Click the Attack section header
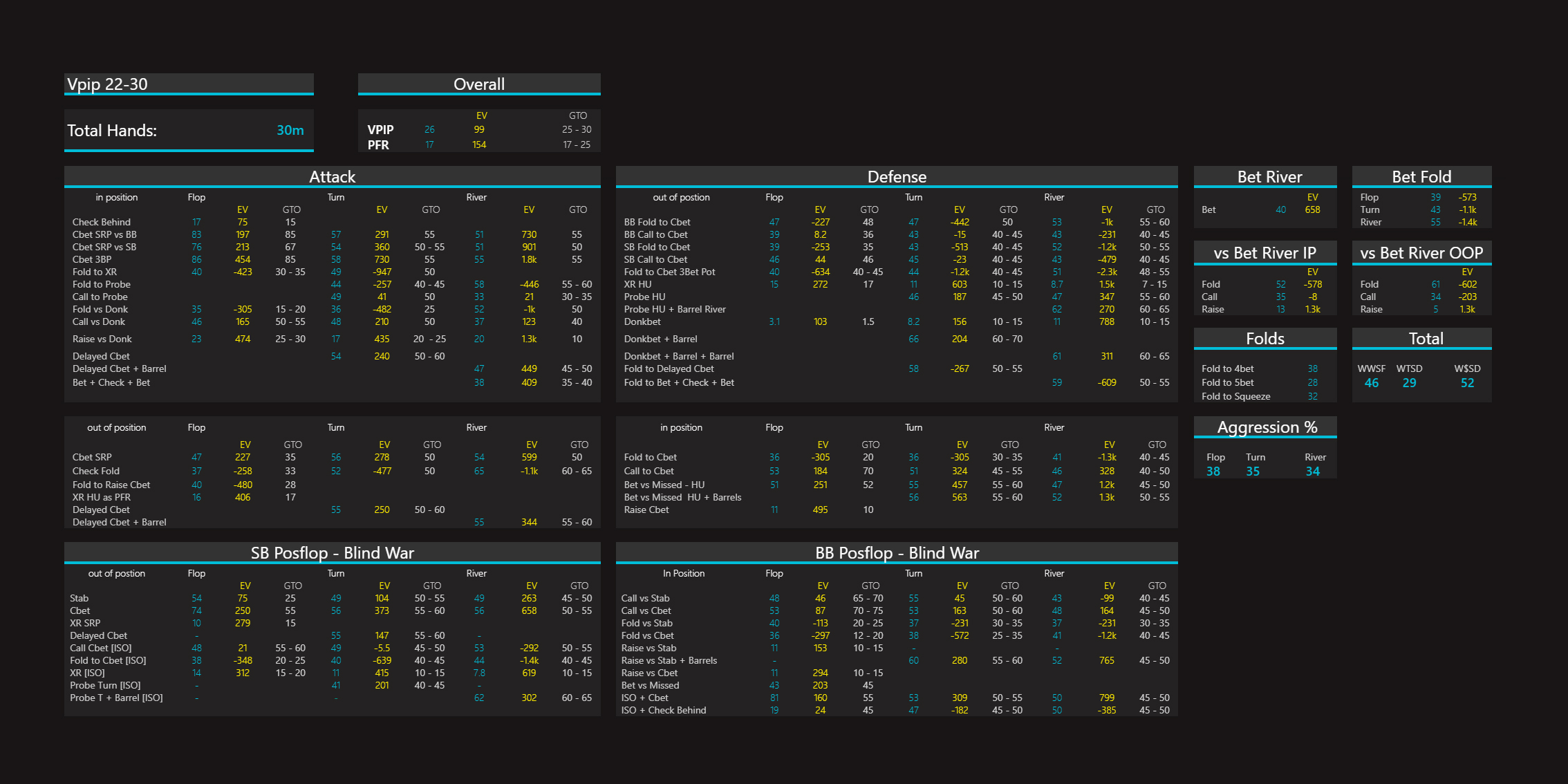The width and height of the screenshot is (1568, 784). pos(332,177)
